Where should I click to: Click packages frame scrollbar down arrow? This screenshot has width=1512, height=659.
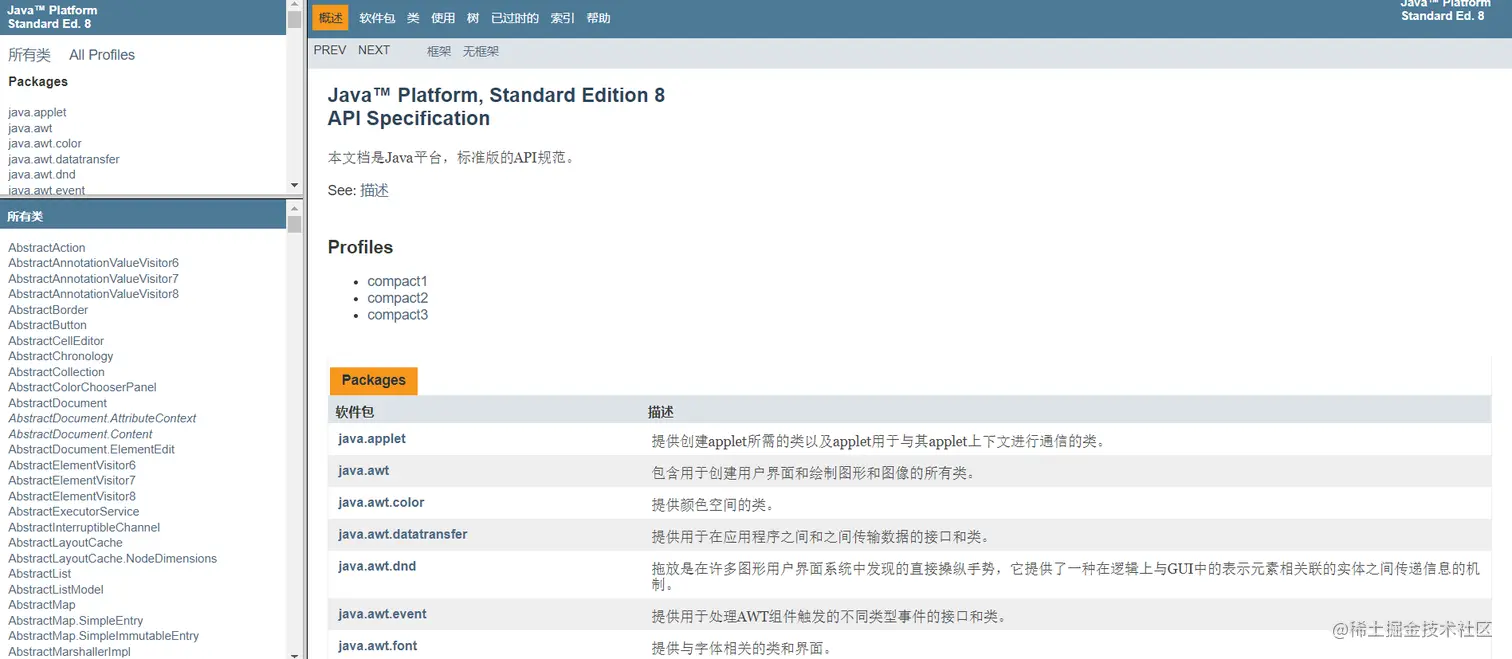[x=294, y=185]
